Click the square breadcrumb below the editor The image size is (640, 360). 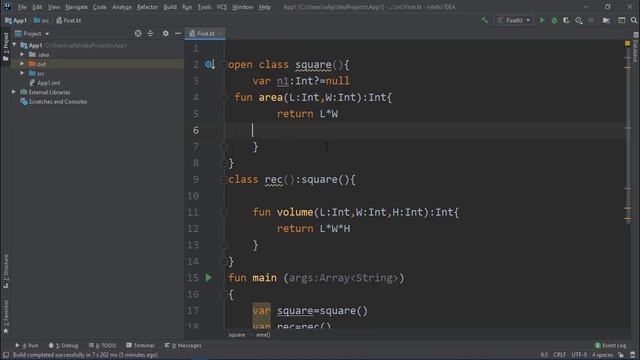[x=237, y=335]
